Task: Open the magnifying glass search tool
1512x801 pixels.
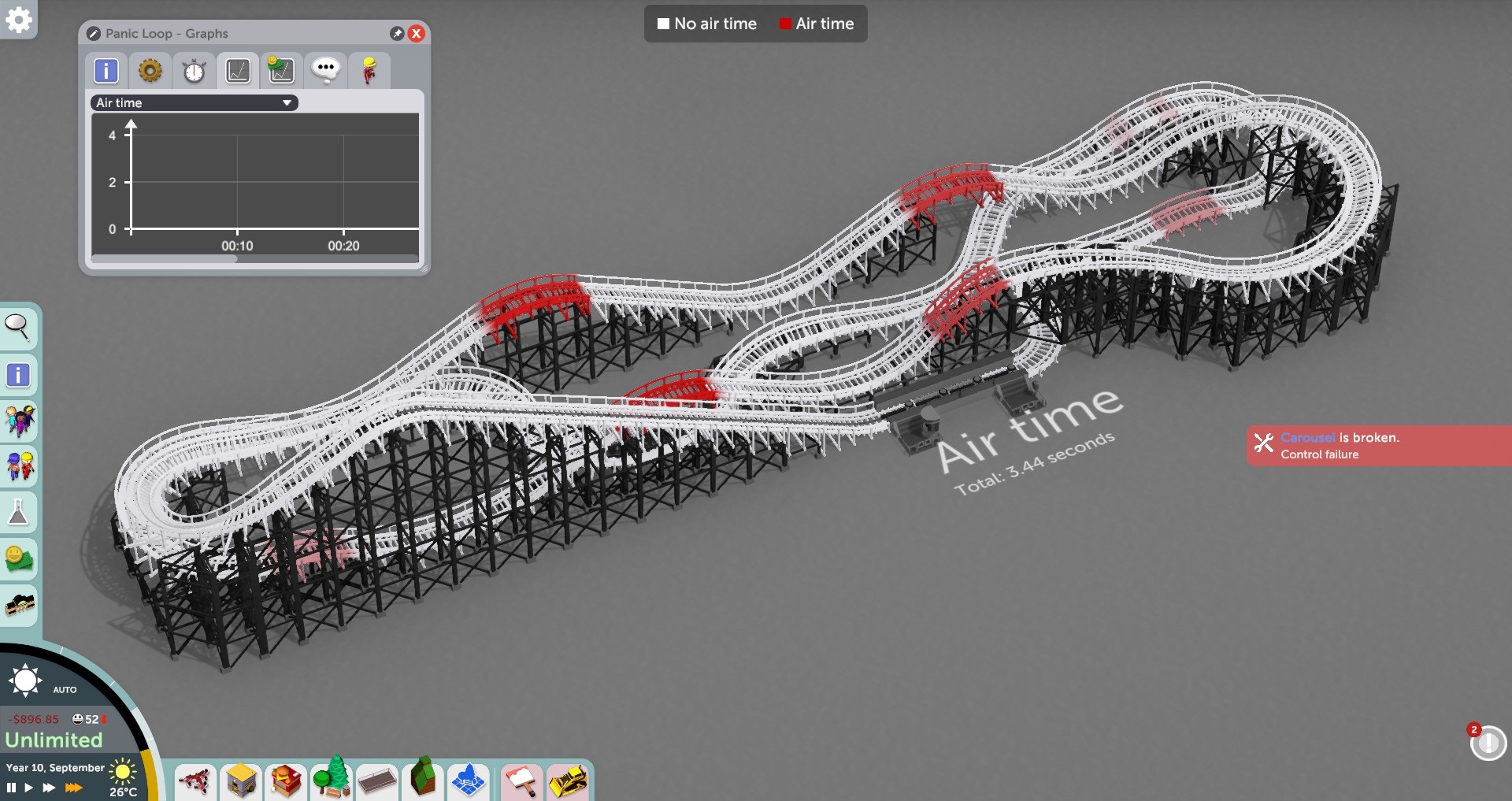Action: 18,328
